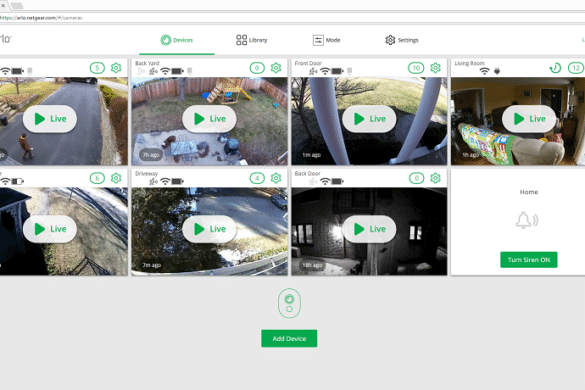This screenshot has height=390, width=585.
Task: Click the Back Yard battery icon
Action: (178, 71)
